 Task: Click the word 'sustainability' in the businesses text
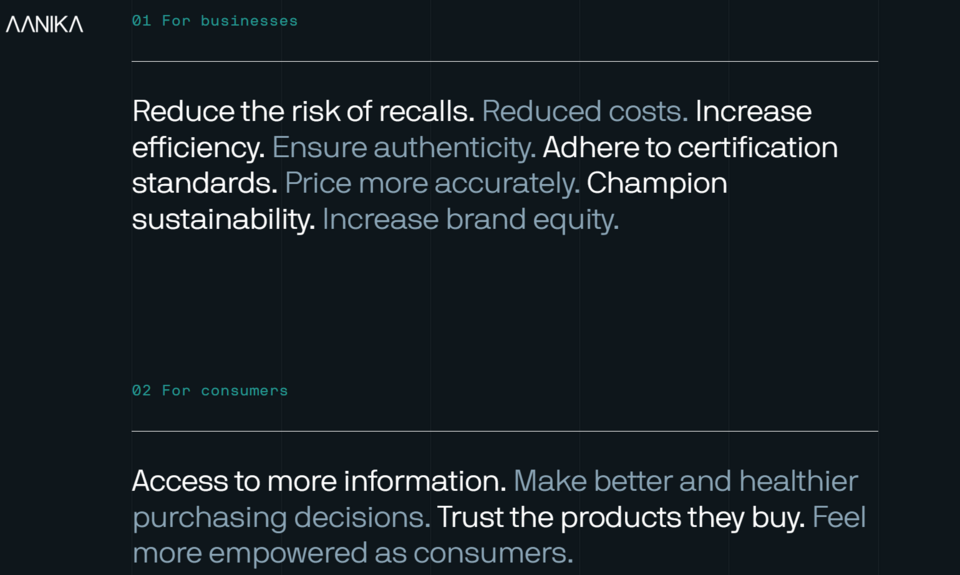pos(223,220)
